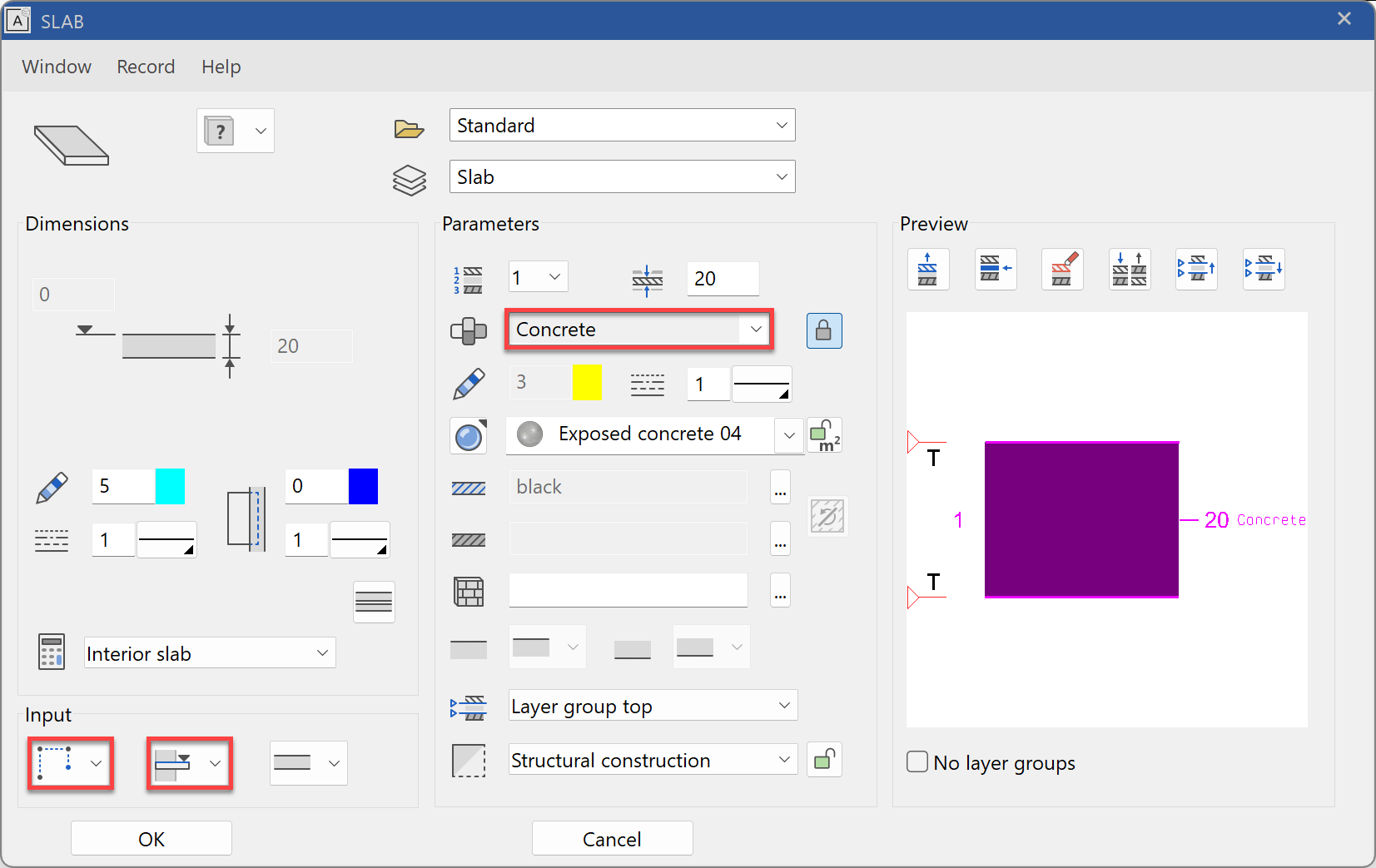Click the crossed-out hatching icon
1376x868 pixels.
pos(827,516)
